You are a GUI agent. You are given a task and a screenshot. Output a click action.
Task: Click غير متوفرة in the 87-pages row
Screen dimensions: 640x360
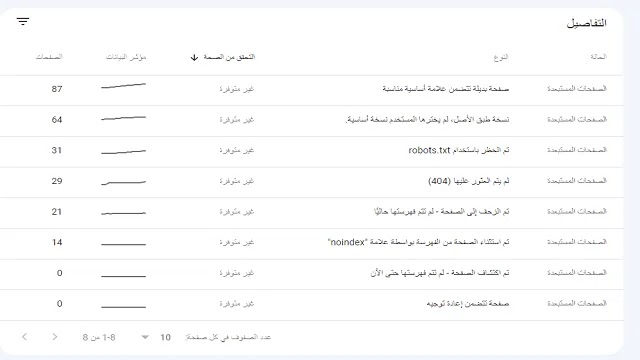[236, 89]
